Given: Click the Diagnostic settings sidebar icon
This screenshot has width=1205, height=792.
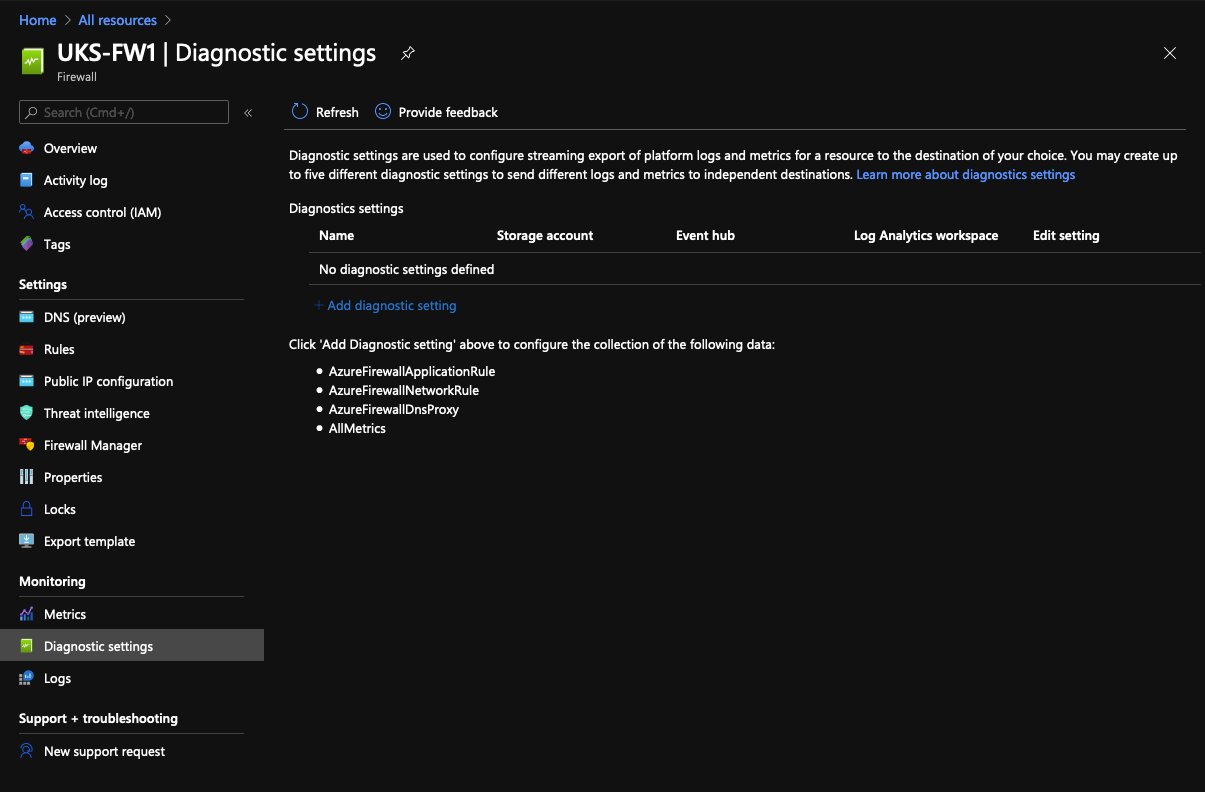Looking at the screenshot, I should click(x=27, y=646).
